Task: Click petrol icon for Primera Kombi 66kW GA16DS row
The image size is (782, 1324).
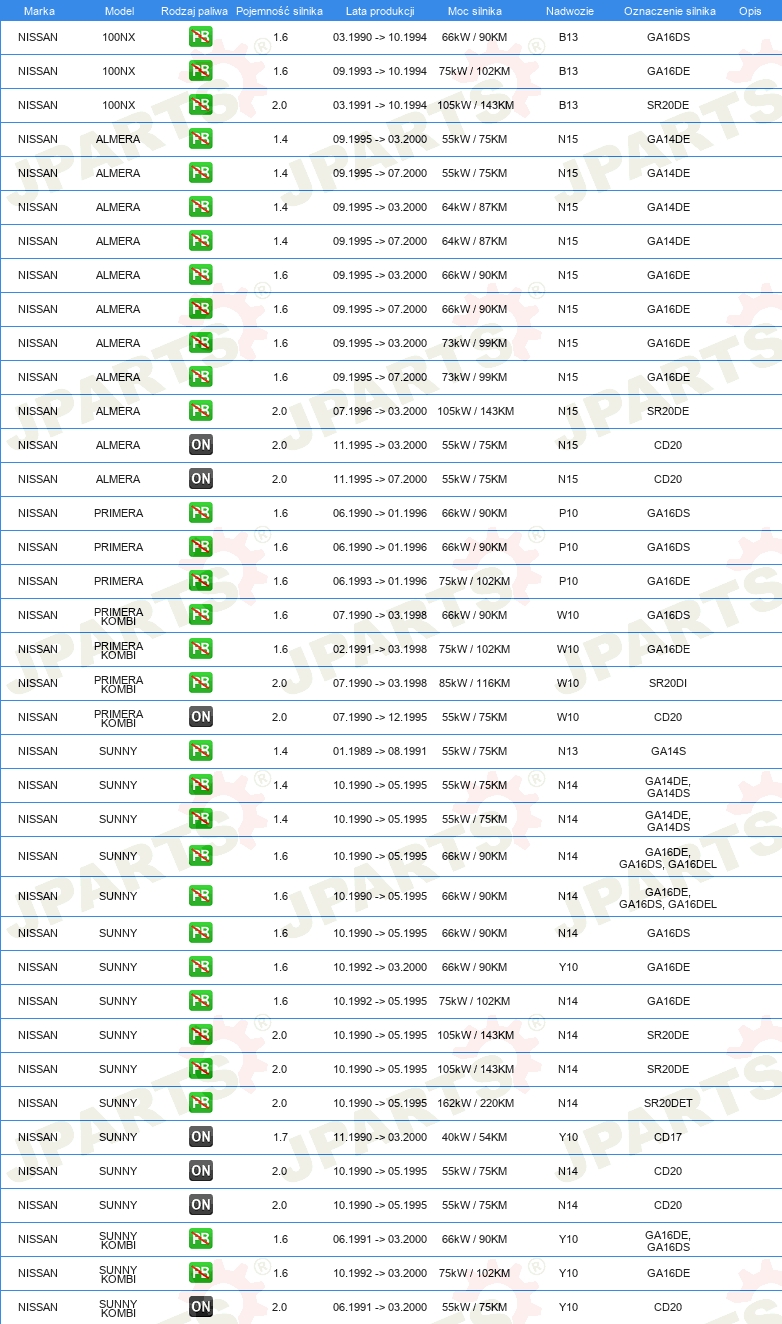Action: tap(201, 615)
